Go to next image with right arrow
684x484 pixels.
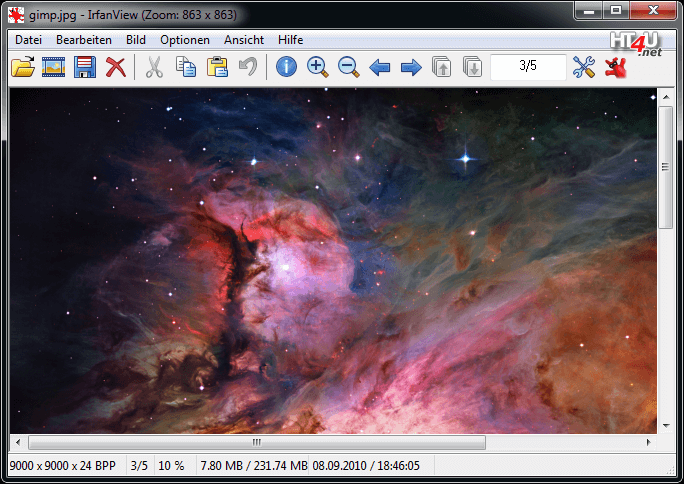[411, 68]
